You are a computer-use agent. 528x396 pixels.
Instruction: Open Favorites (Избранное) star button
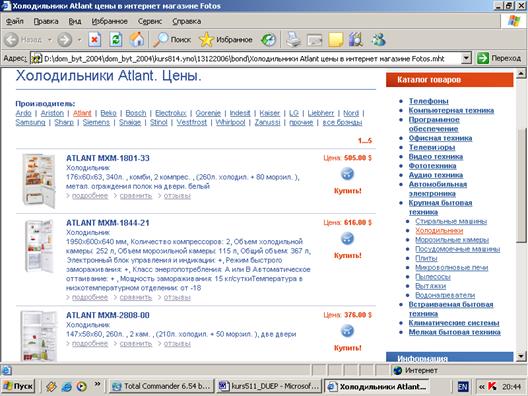click(x=226, y=40)
